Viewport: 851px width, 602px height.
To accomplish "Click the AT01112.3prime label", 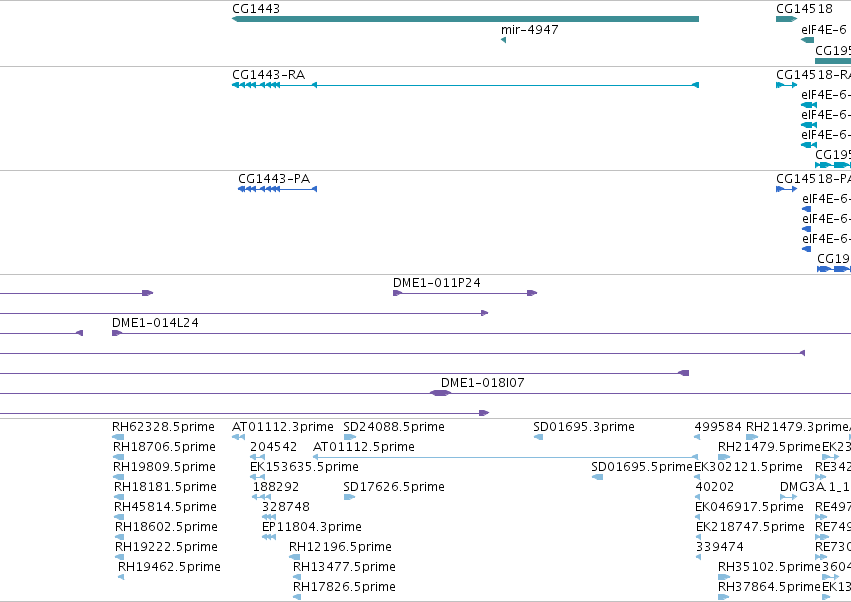I will coord(283,427).
